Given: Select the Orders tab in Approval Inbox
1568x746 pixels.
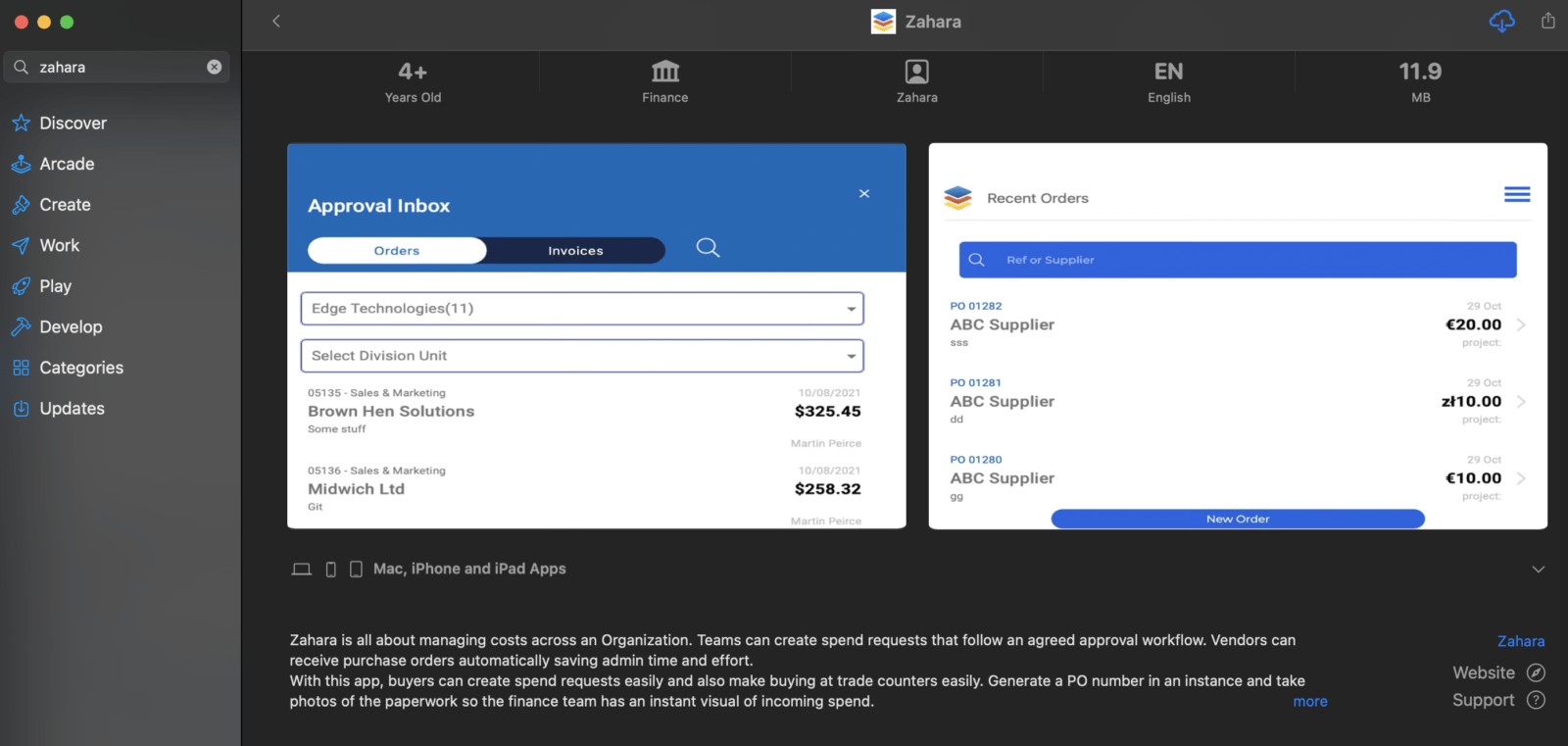Looking at the screenshot, I should (397, 251).
